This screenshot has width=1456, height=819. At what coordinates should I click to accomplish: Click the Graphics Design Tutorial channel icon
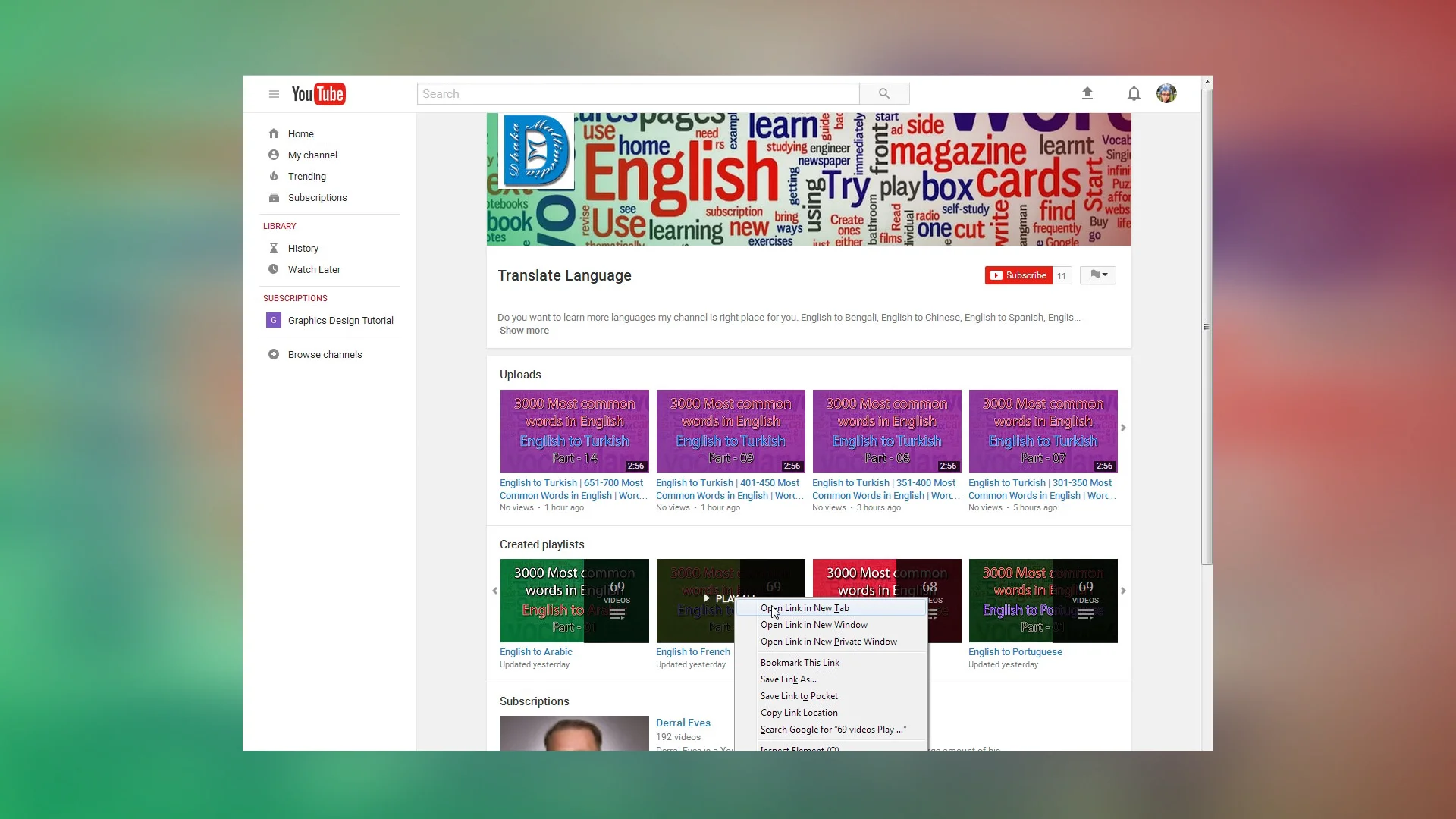[x=274, y=320]
